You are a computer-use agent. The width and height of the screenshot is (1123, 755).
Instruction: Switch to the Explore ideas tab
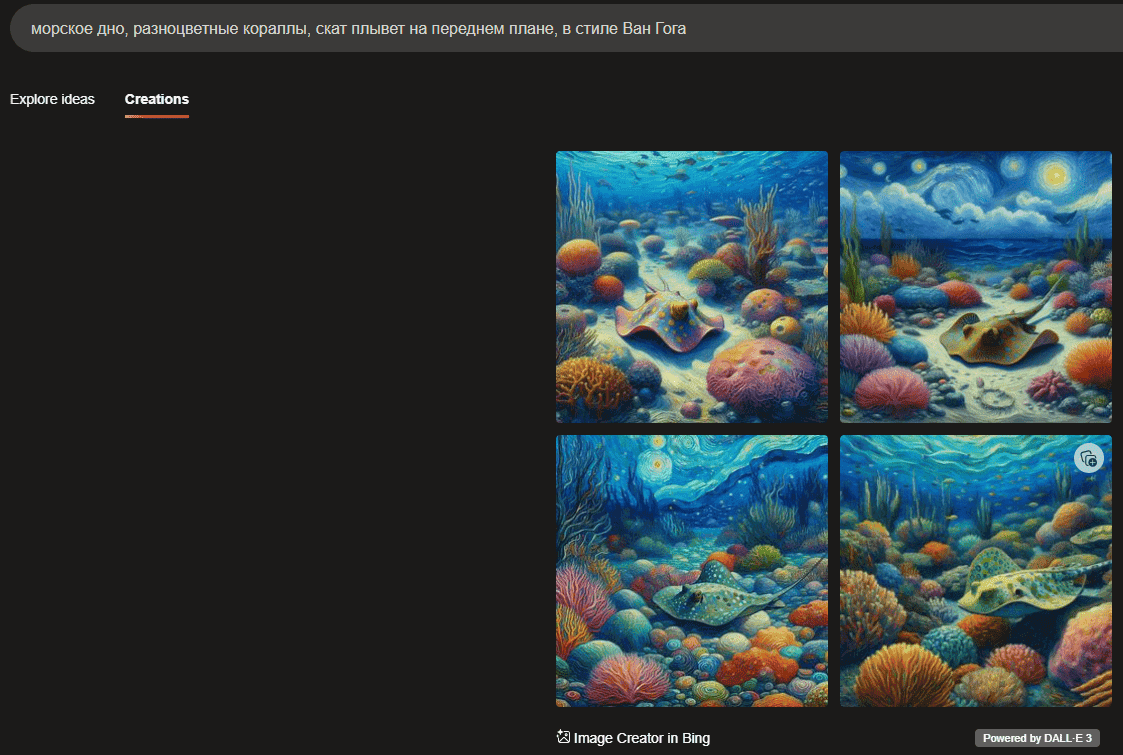click(52, 100)
